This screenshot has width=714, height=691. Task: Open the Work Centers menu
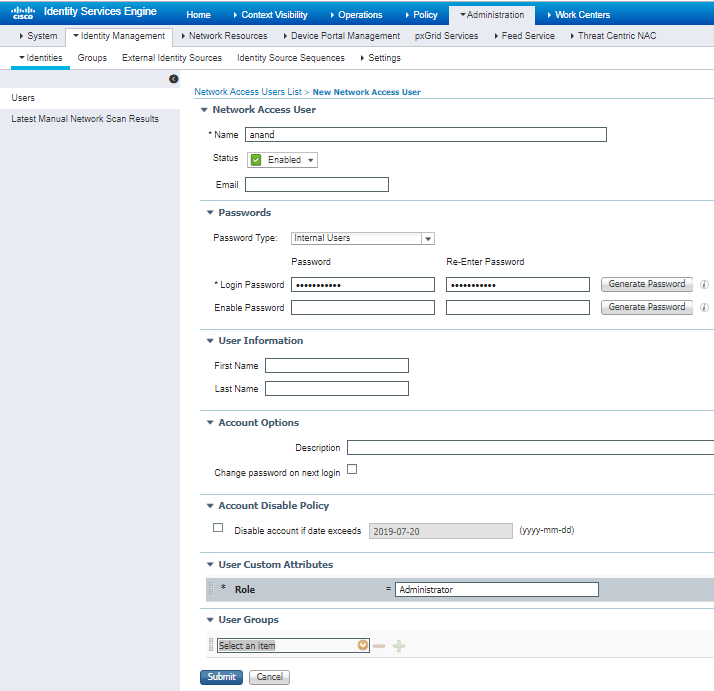(x=579, y=15)
